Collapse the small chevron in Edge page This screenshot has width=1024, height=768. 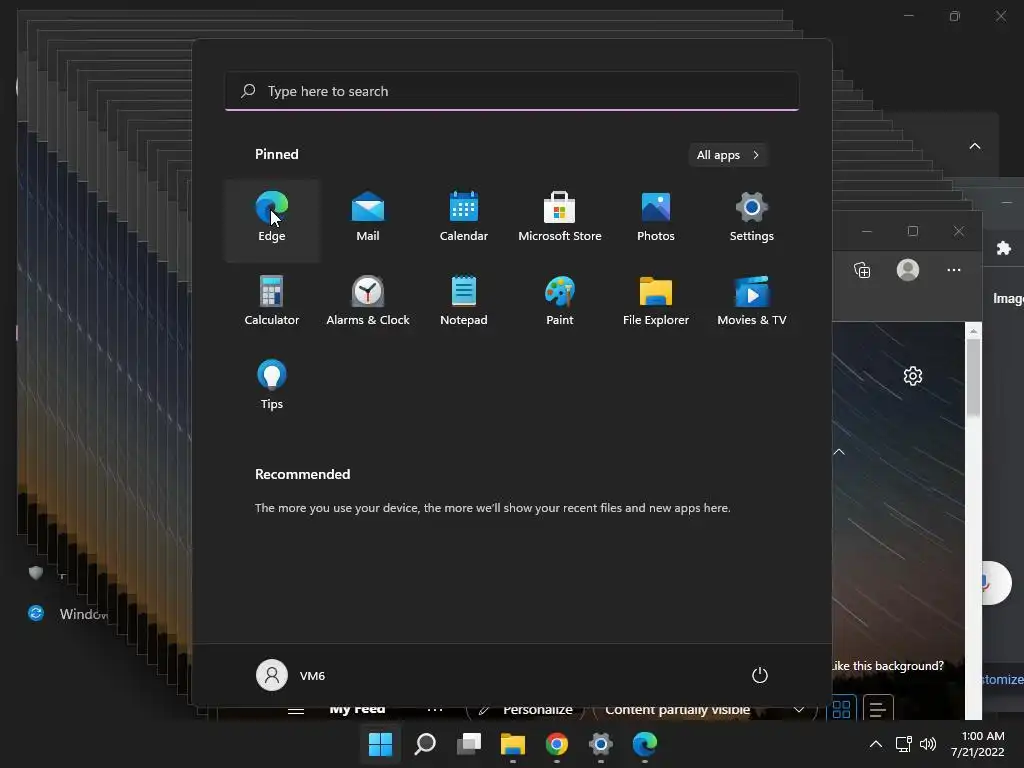click(839, 452)
